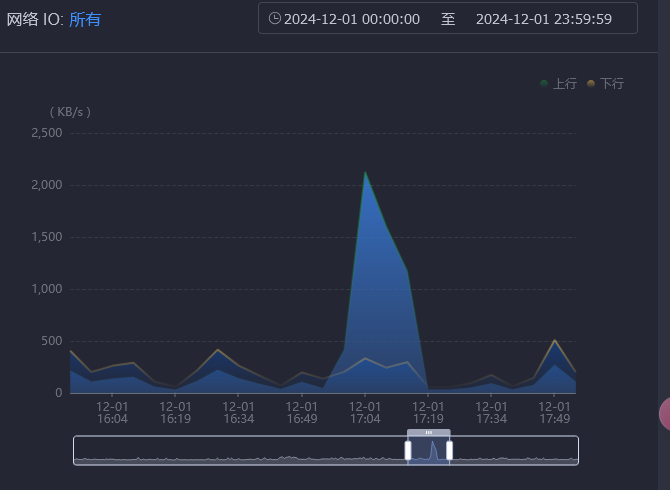Click the 17:04 upstream peak point

[365, 172]
